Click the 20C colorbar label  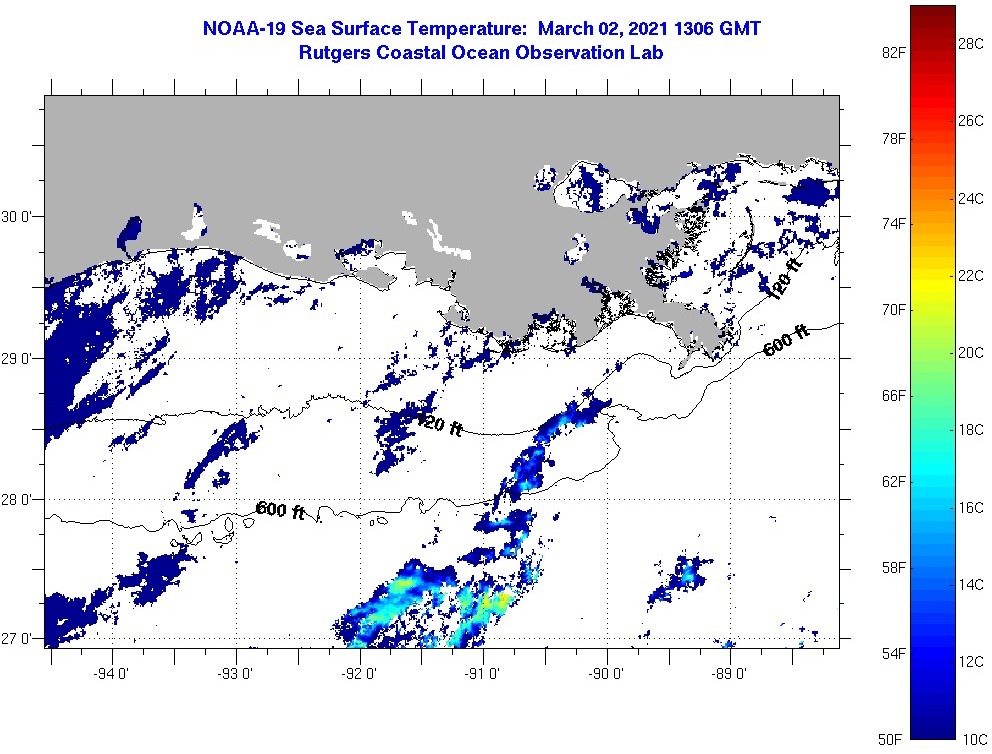tap(971, 353)
